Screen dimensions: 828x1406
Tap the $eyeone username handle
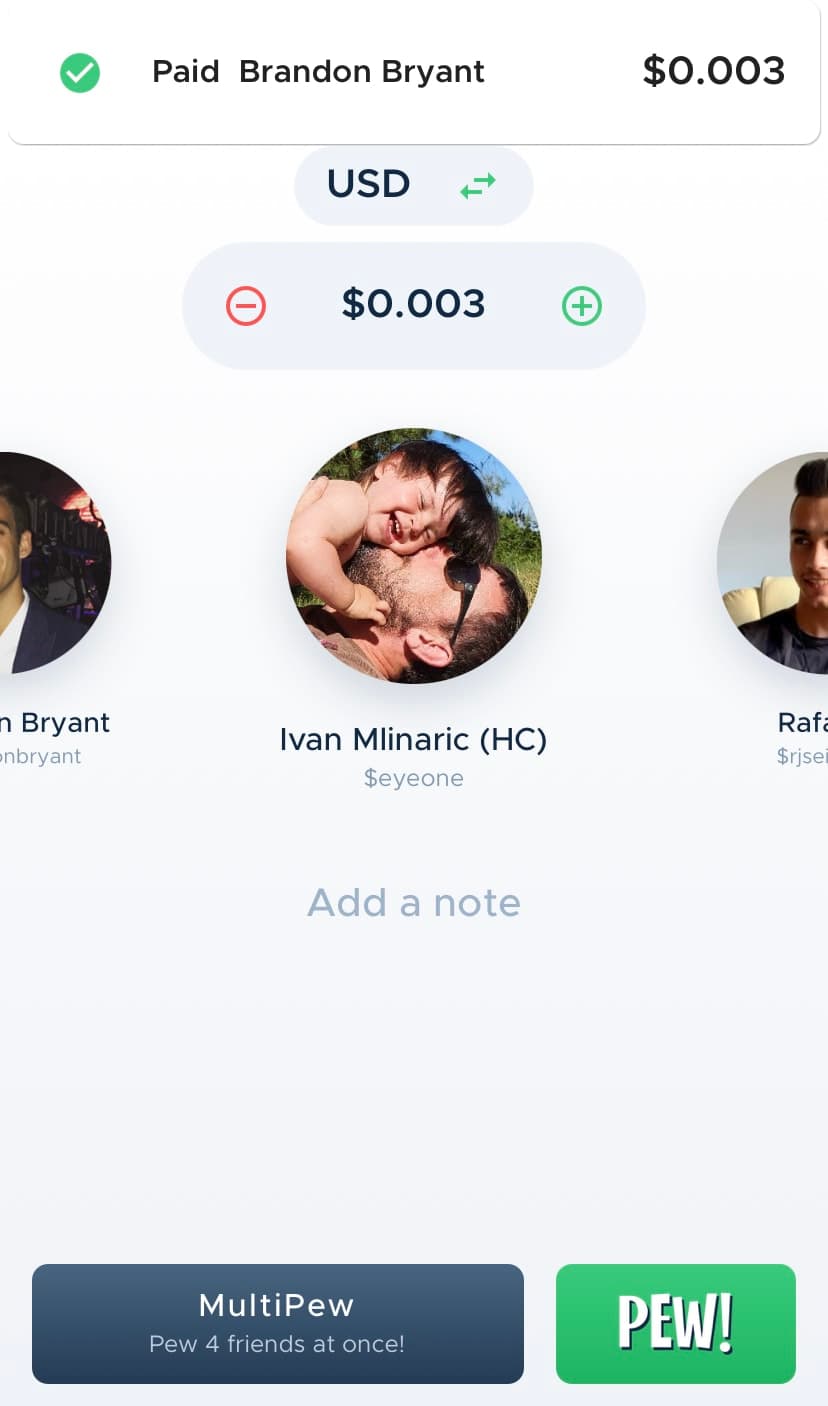413,778
